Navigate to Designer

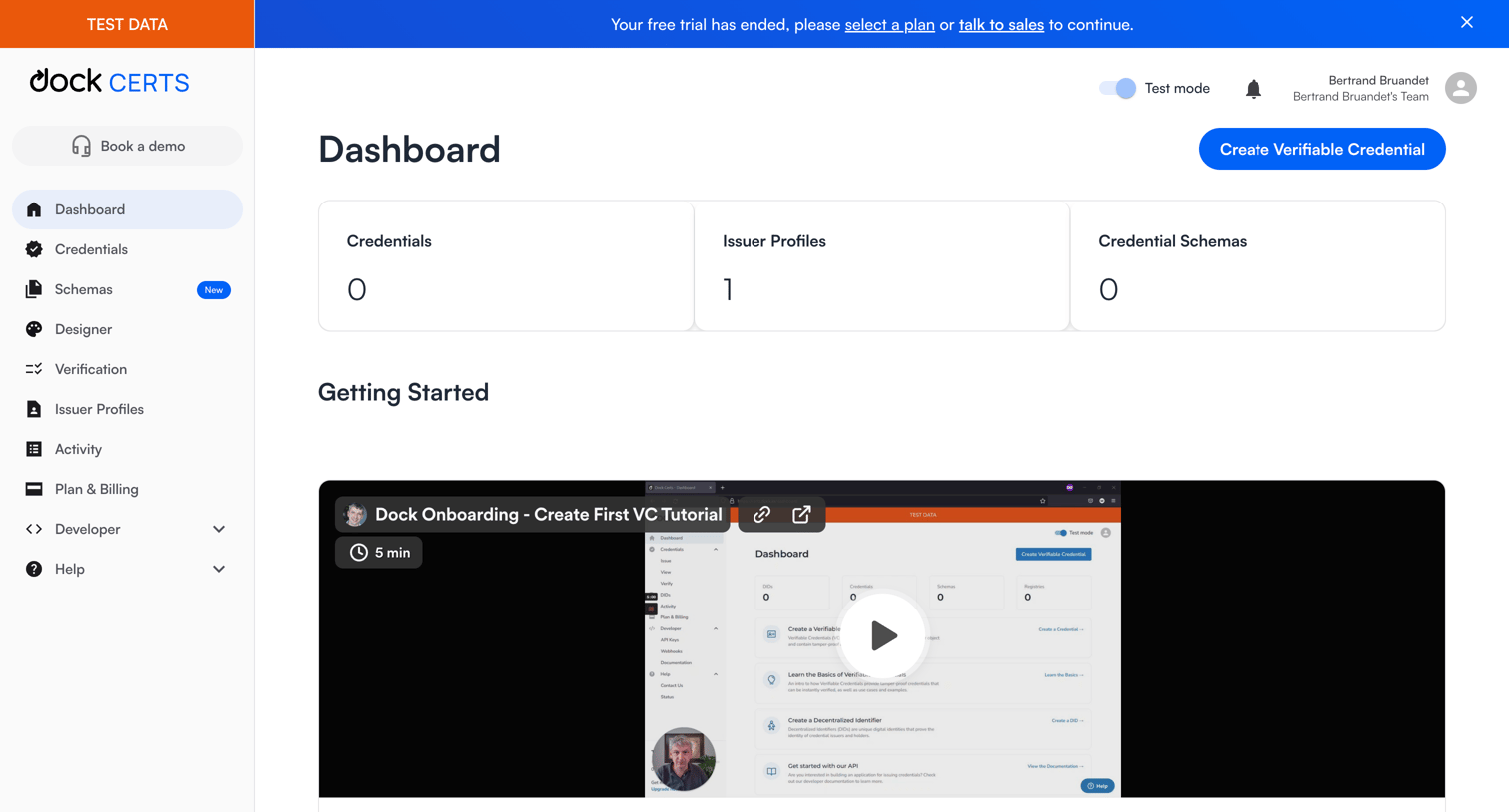pyautogui.click(x=127, y=329)
